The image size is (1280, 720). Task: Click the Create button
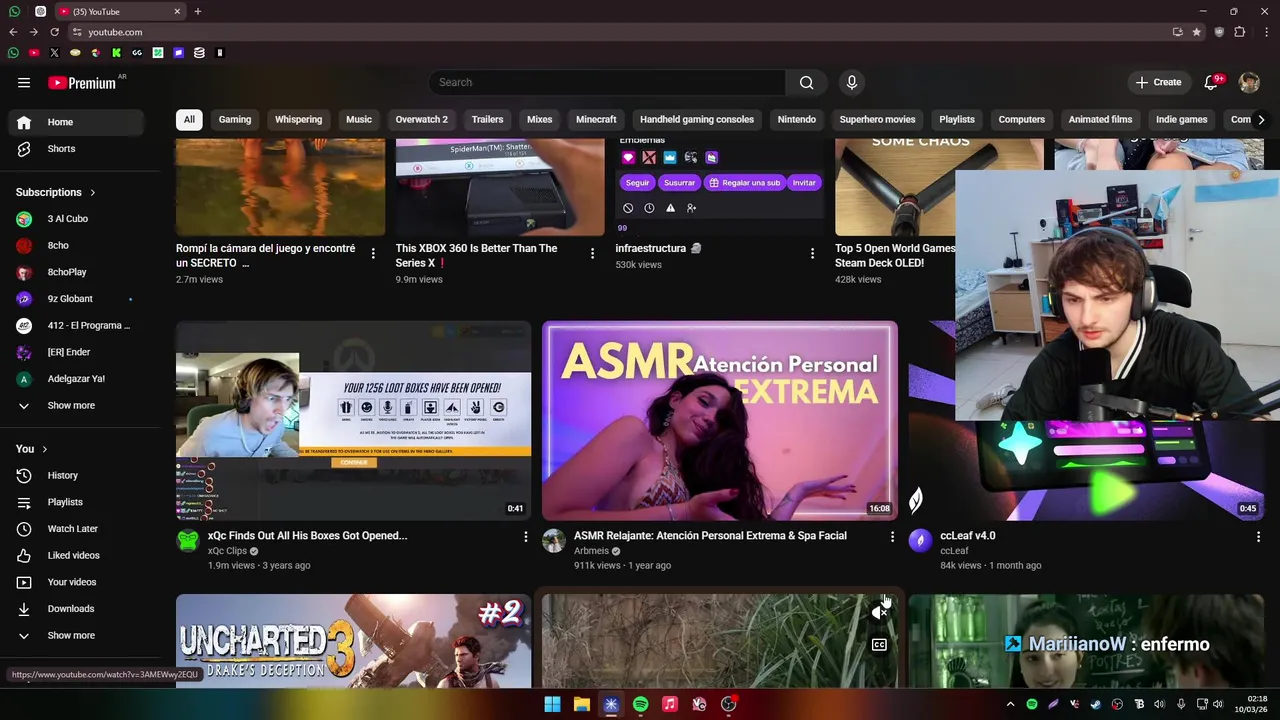[1158, 82]
